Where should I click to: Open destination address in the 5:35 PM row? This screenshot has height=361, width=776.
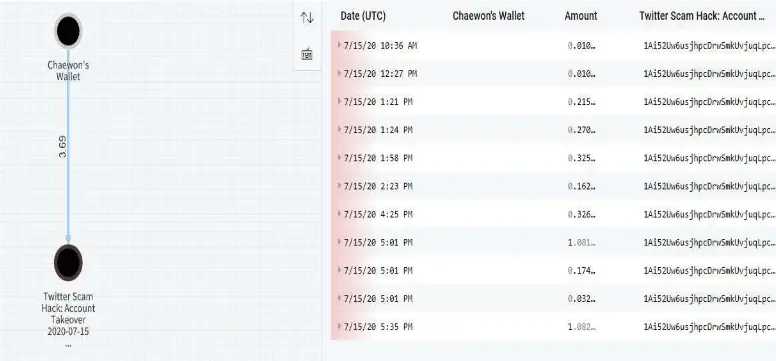tap(708, 327)
